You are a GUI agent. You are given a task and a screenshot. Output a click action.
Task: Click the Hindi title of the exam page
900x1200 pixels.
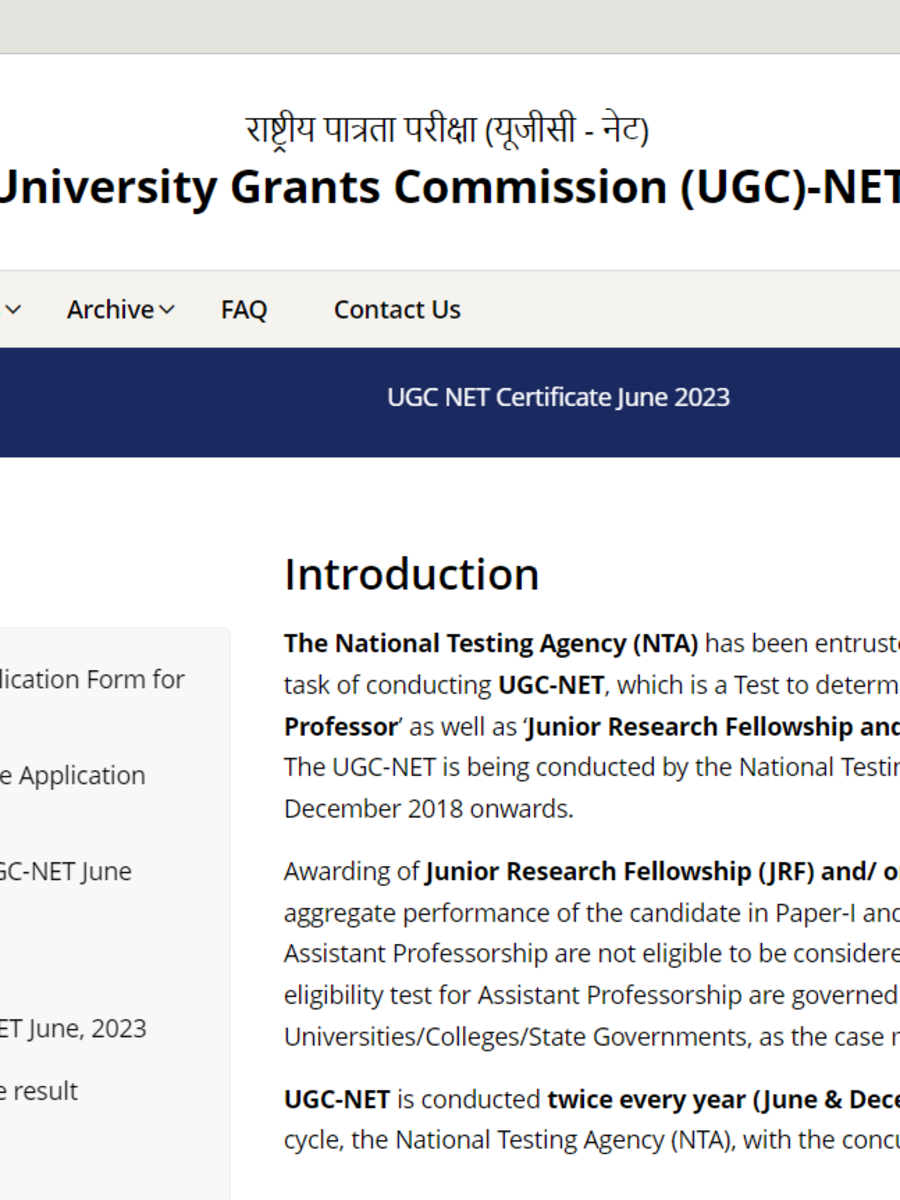pyautogui.click(x=448, y=127)
